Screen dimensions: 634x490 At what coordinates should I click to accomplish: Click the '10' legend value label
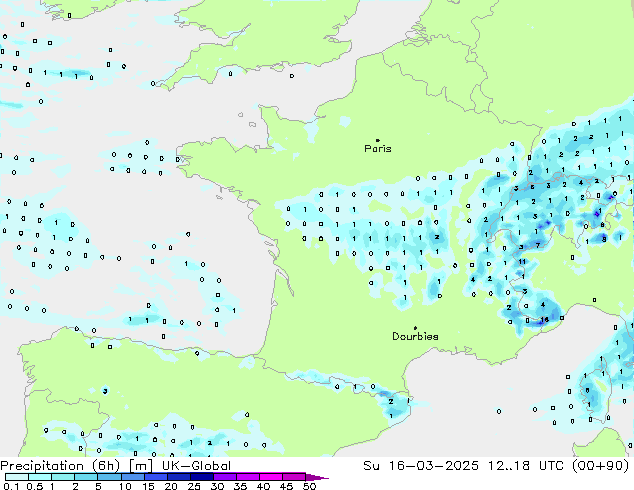(125, 486)
